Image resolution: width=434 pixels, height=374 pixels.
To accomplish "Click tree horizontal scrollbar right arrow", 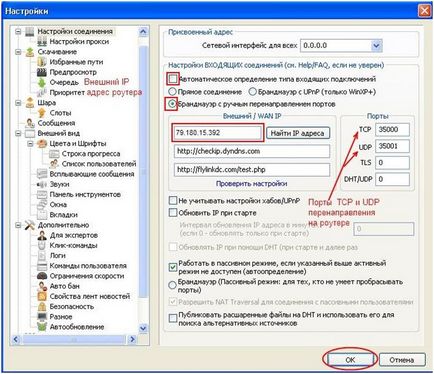I will (132, 340).
